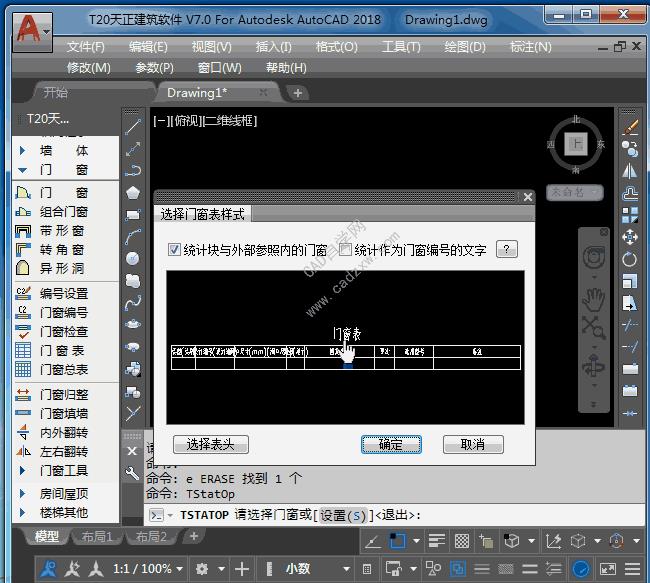Select the Spline draw tool
The height and width of the screenshot is (583, 650).
tap(133, 303)
